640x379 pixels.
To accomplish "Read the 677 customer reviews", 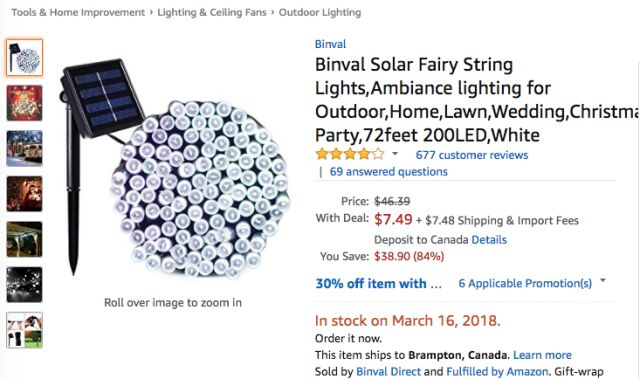I will 472,155.
